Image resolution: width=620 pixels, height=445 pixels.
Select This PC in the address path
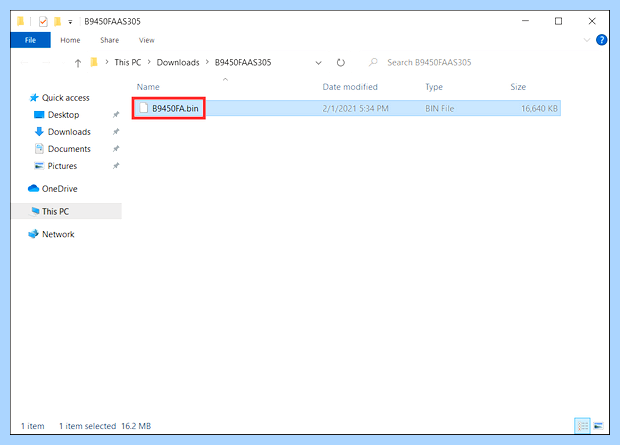point(128,62)
